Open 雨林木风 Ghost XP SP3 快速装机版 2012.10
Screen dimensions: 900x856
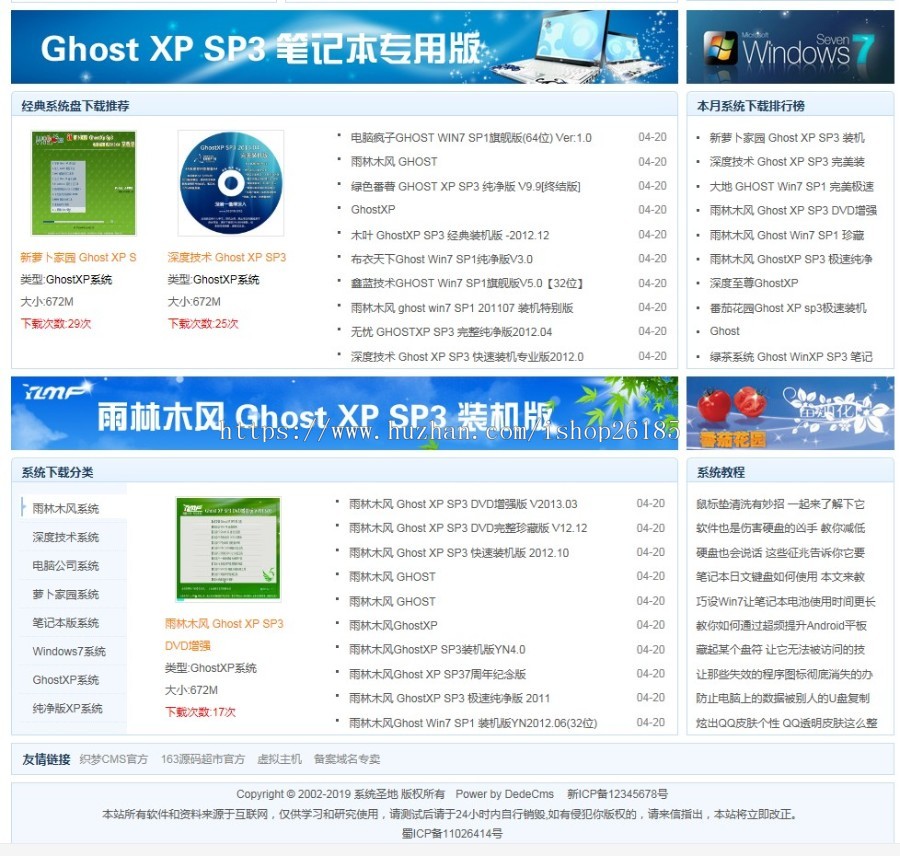click(459, 552)
